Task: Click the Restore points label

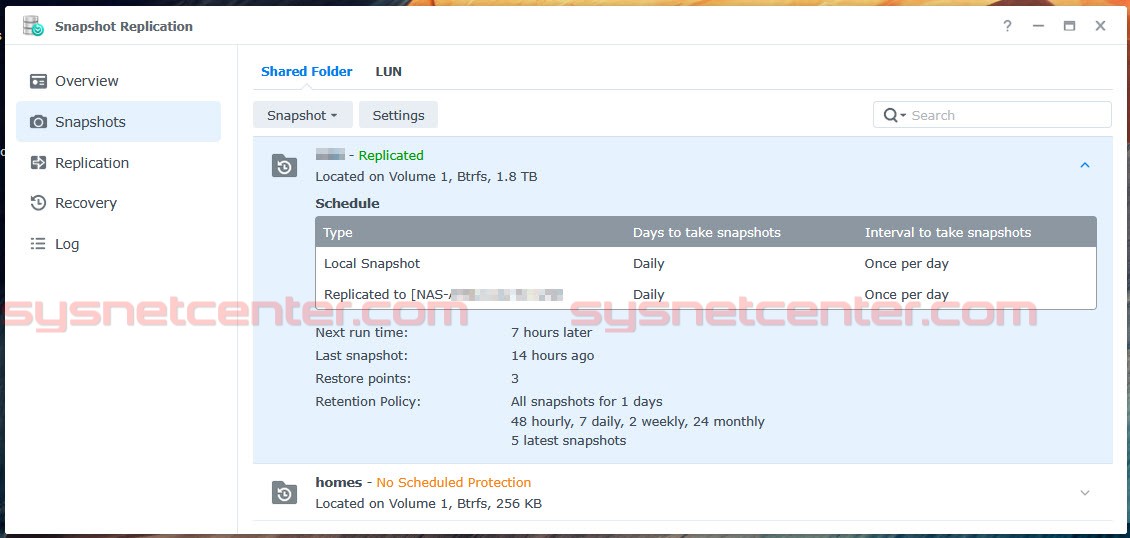Action: click(x=363, y=379)
